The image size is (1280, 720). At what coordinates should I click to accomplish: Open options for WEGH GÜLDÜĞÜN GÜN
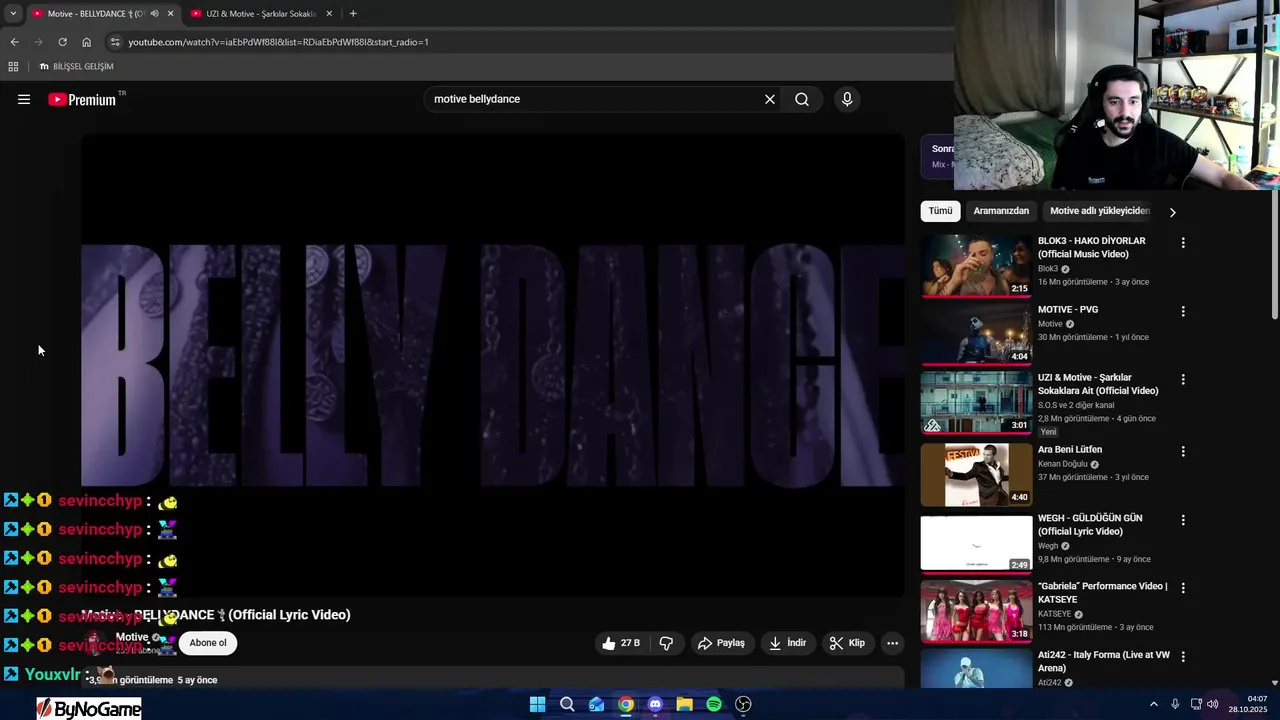click(x=1183, y=520)
